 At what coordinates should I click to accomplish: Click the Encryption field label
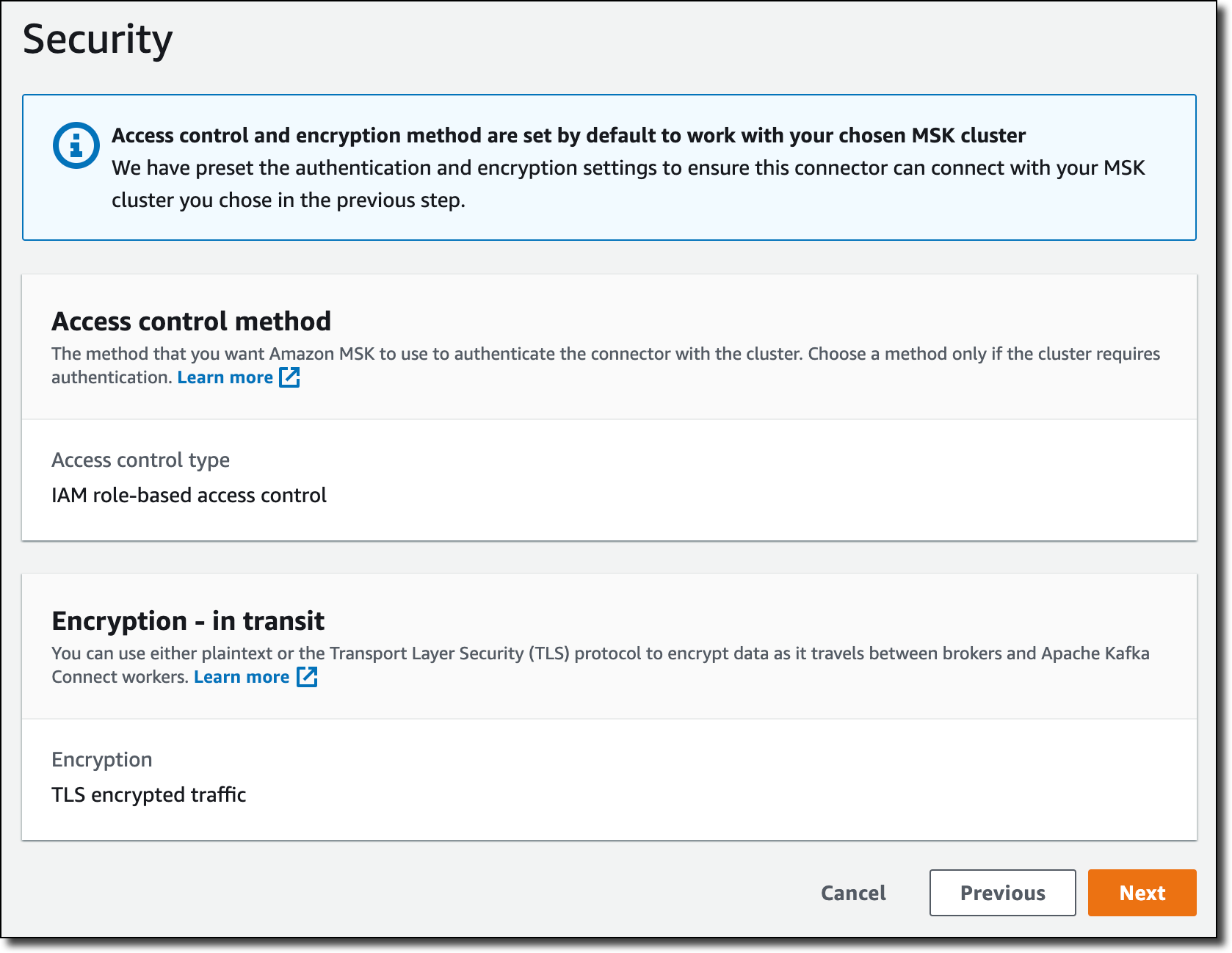point(102,760)
